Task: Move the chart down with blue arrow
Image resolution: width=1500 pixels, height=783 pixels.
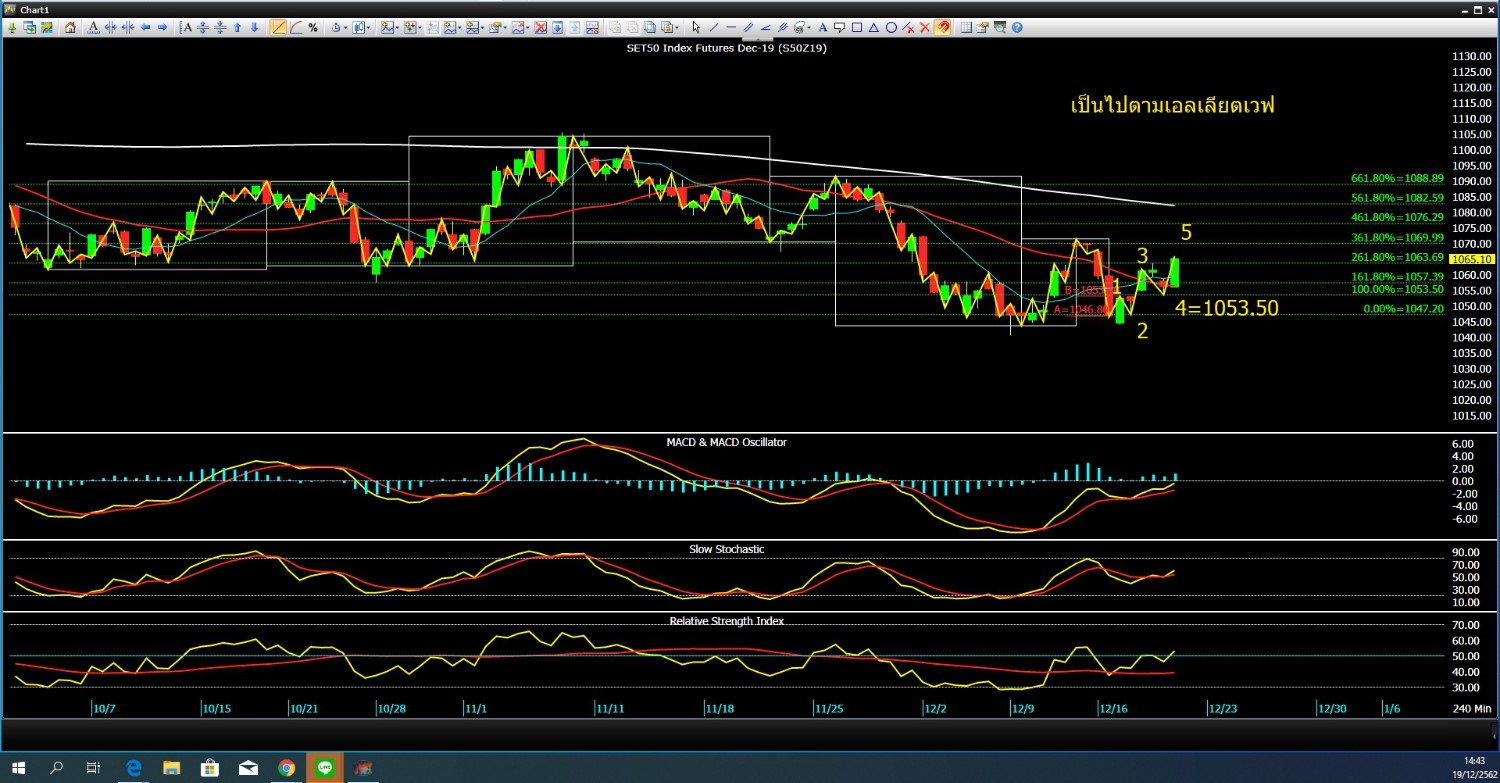Action: (256, 28)
